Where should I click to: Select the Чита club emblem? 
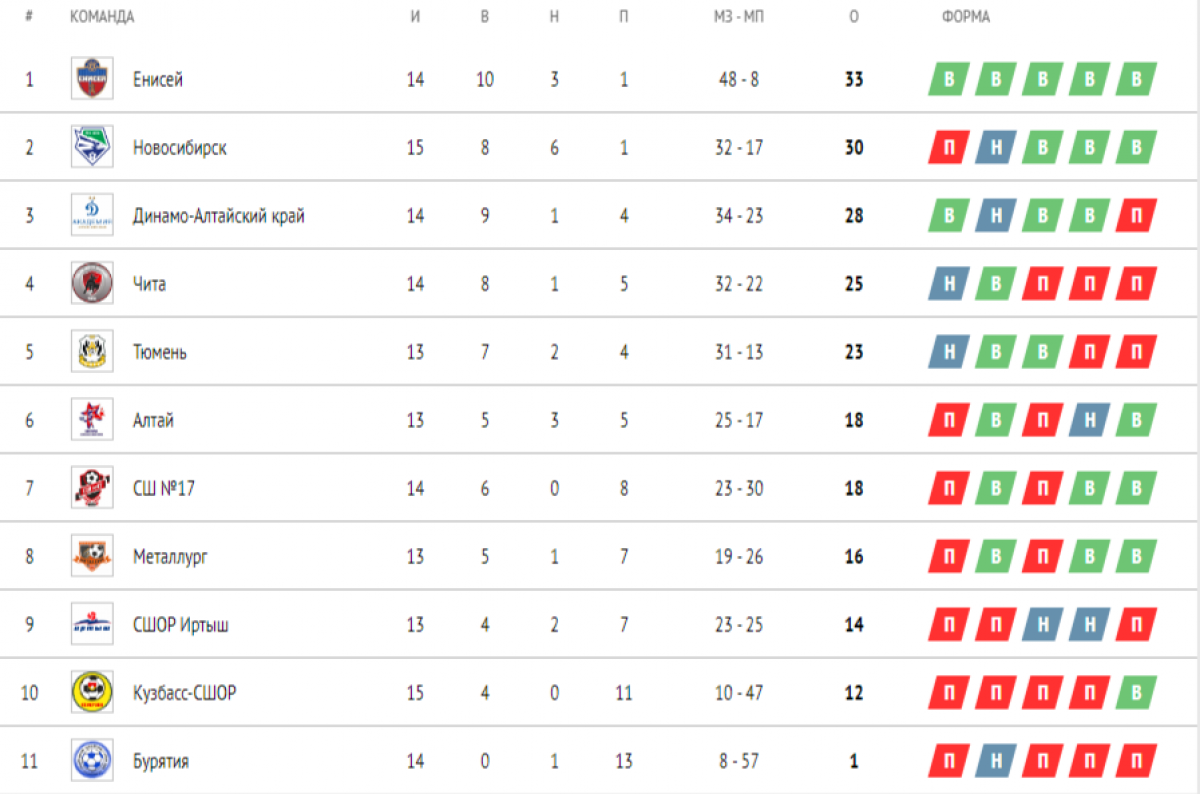pos(92,283)
